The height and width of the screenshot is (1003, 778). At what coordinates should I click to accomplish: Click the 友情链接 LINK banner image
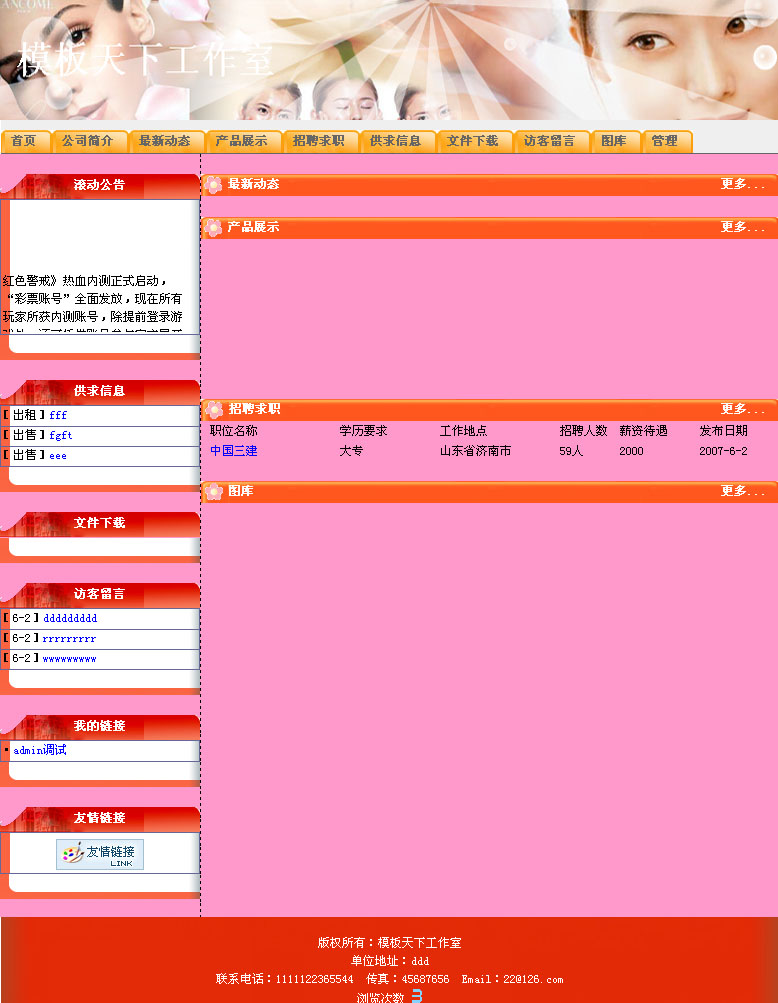100,854
